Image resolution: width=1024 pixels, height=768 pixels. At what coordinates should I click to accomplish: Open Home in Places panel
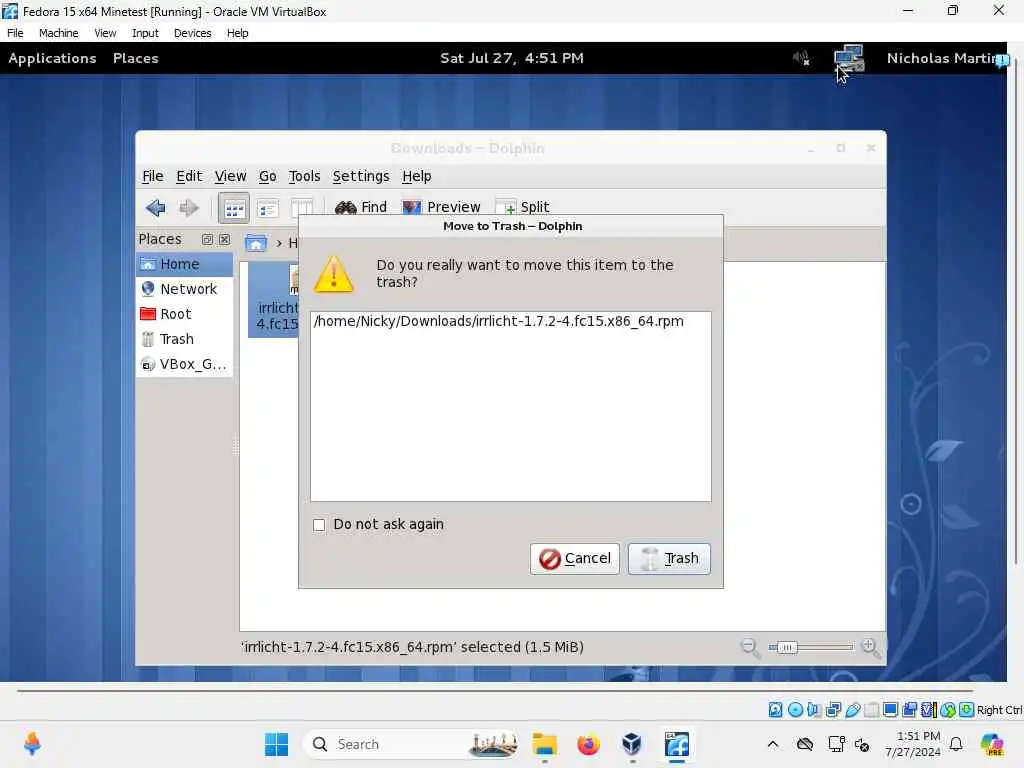pos(185,264)
